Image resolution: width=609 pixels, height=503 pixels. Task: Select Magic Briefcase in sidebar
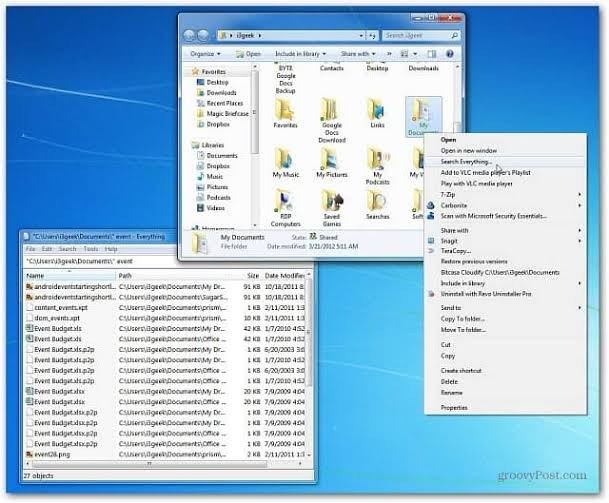[227, 114]
